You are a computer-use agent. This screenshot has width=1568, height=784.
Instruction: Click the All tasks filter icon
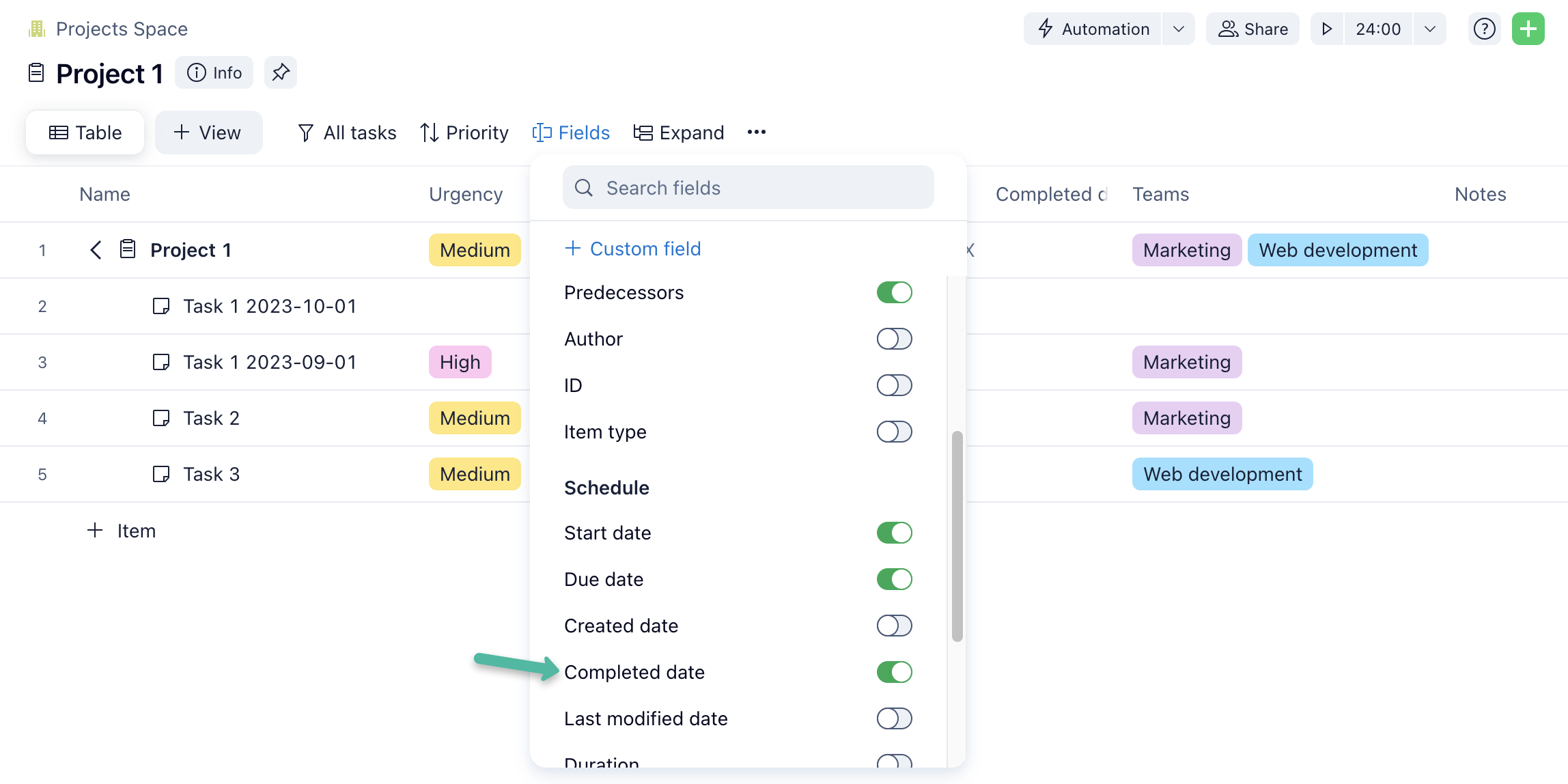(306, 132)
